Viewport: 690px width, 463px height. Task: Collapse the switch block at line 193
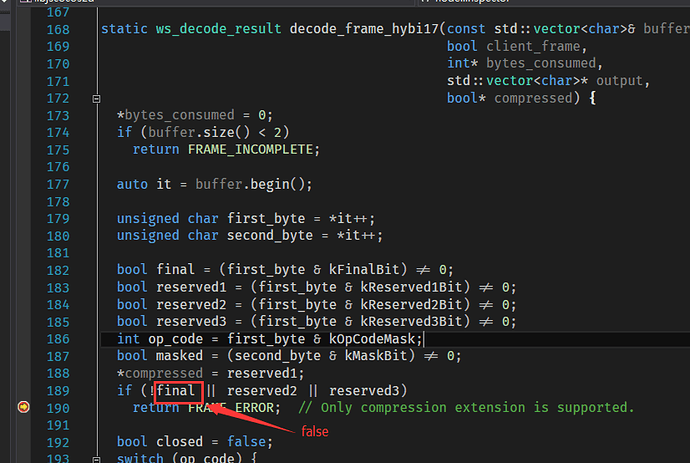[96, 459]
